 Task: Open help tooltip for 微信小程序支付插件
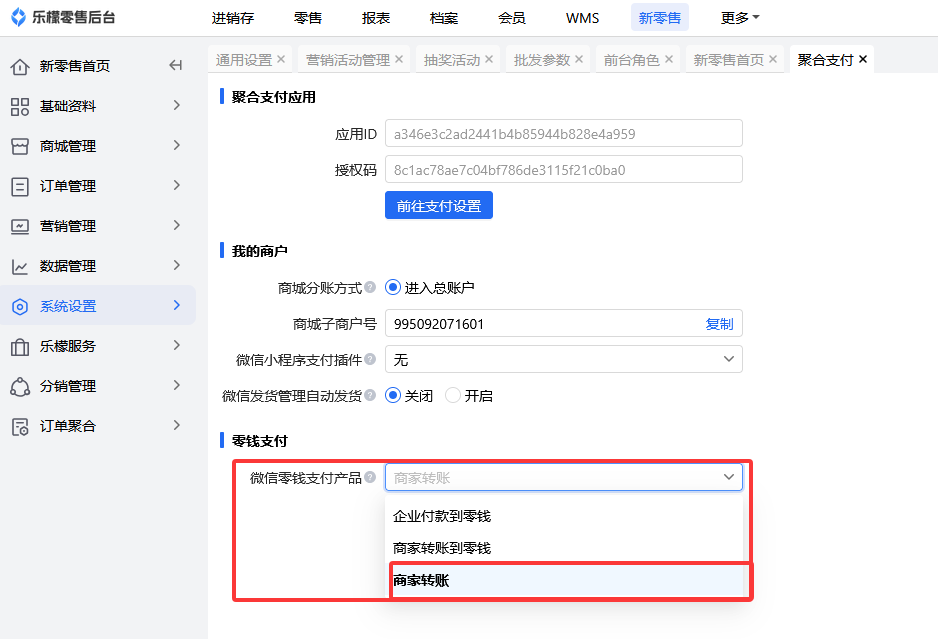tap(370, 359)
